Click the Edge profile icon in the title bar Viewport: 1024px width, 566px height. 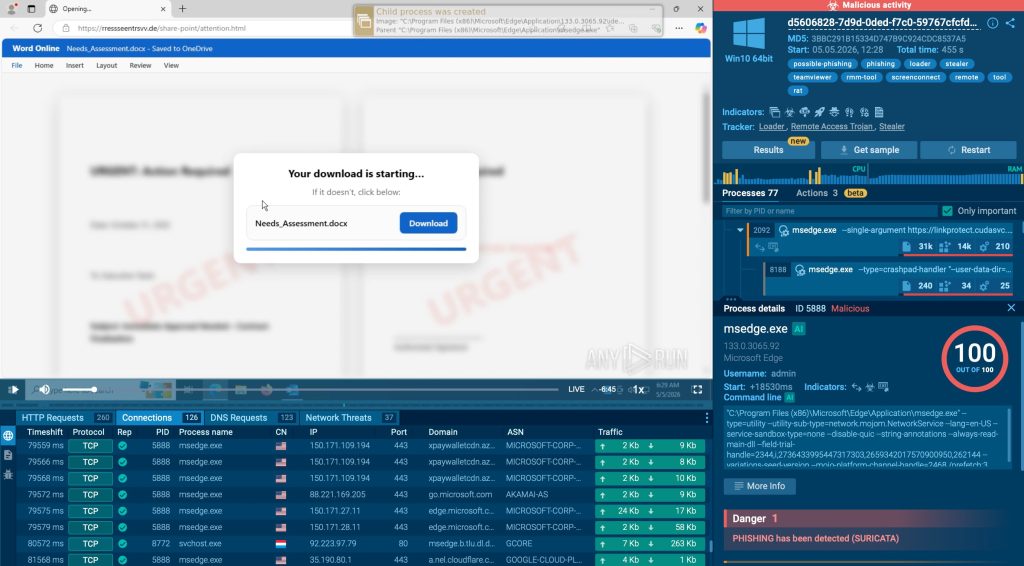click(x=12, y=9)
